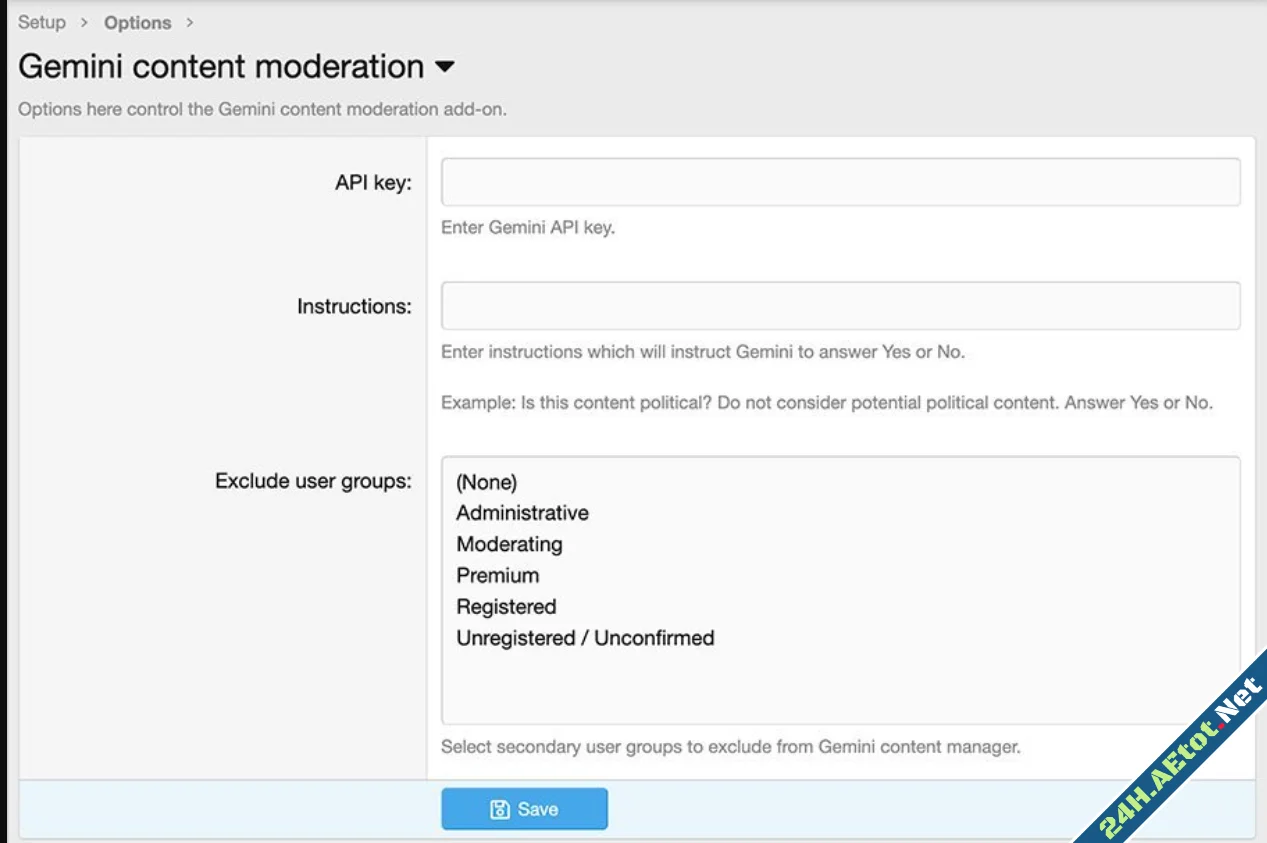The height and width of the screenshot is (843, 1267).
Task: Click the floppy disk icon on Save
Action: 500,810
